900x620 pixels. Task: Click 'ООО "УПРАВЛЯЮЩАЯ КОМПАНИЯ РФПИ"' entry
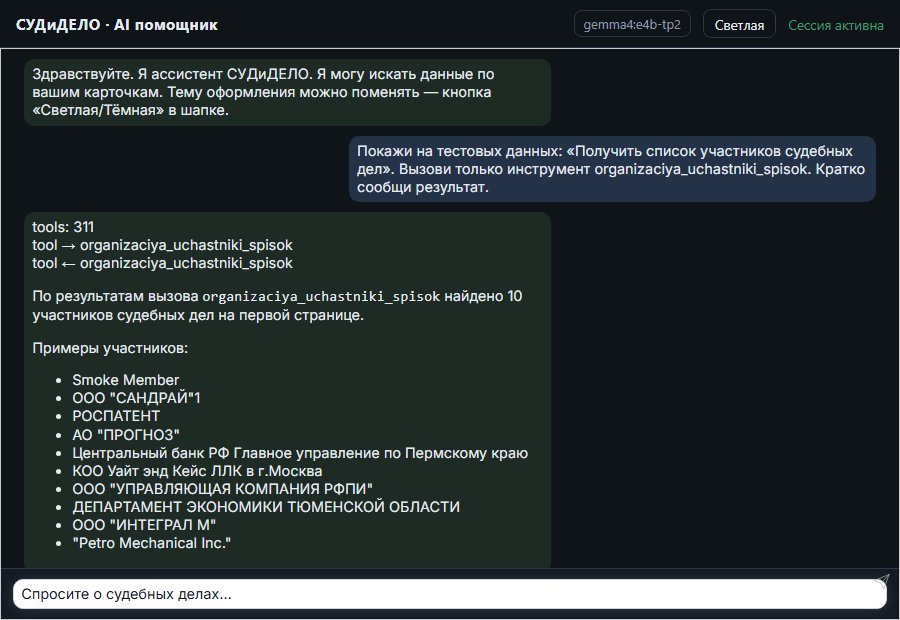[x=223, y=489]
